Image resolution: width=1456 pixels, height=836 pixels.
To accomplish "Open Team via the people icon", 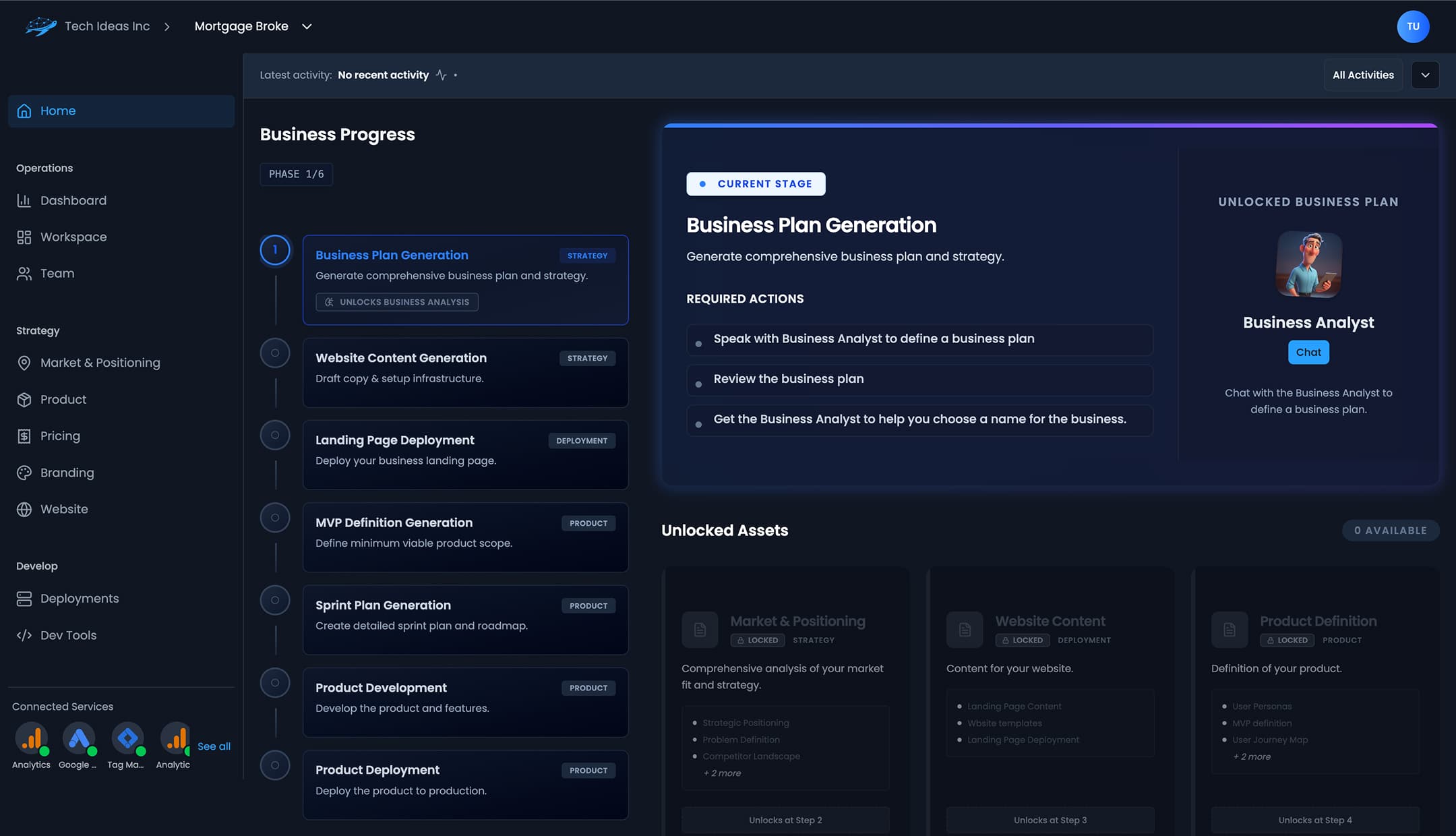I will pyautogui.click(x=24, y=273).
